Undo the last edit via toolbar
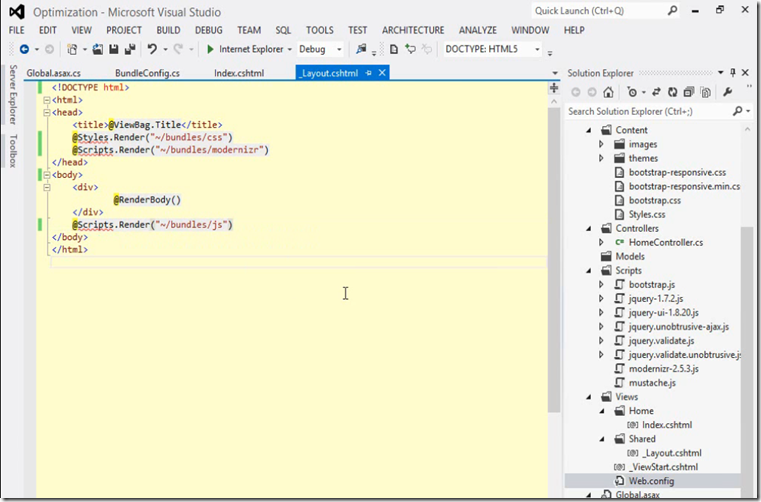The height and width of the screenshot is (502, 761). tap(152, 49)
